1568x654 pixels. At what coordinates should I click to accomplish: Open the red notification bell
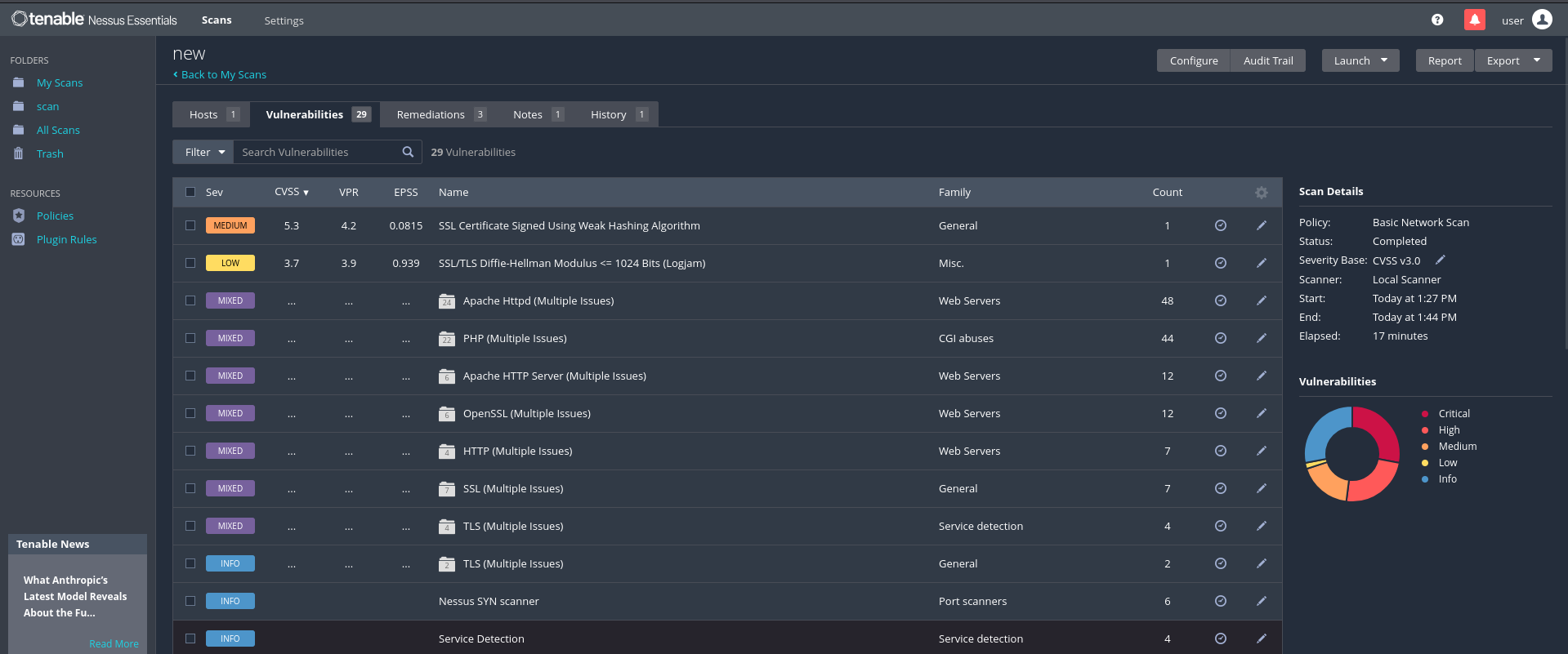1475,20
